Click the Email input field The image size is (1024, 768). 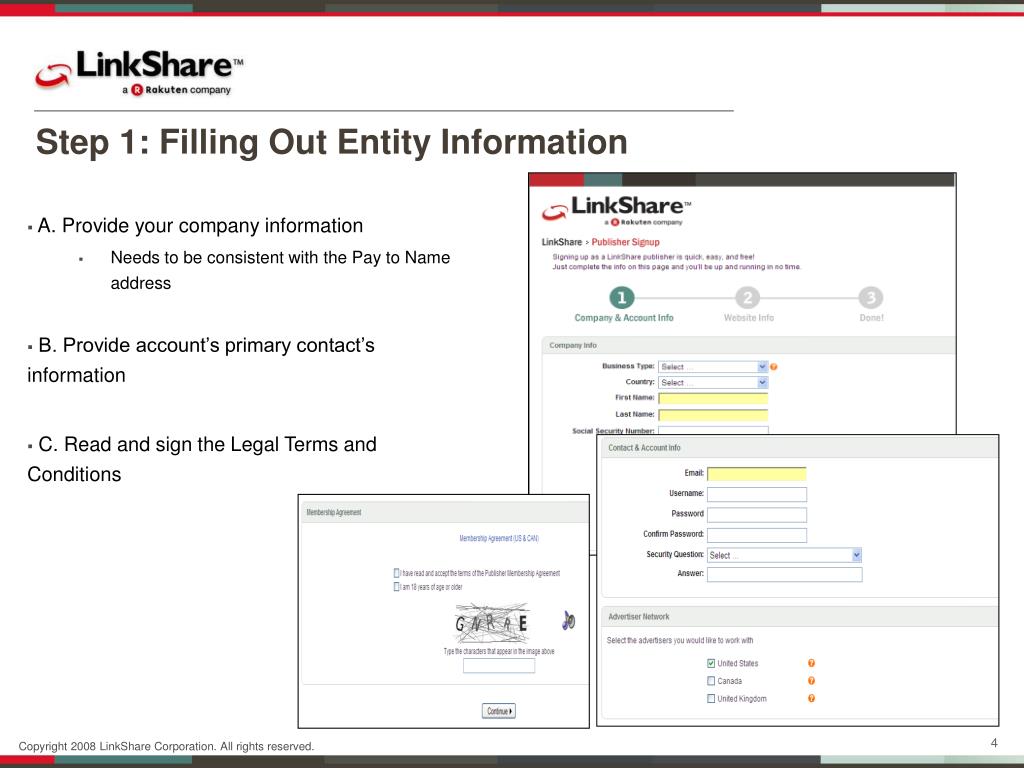pos(757,473)
